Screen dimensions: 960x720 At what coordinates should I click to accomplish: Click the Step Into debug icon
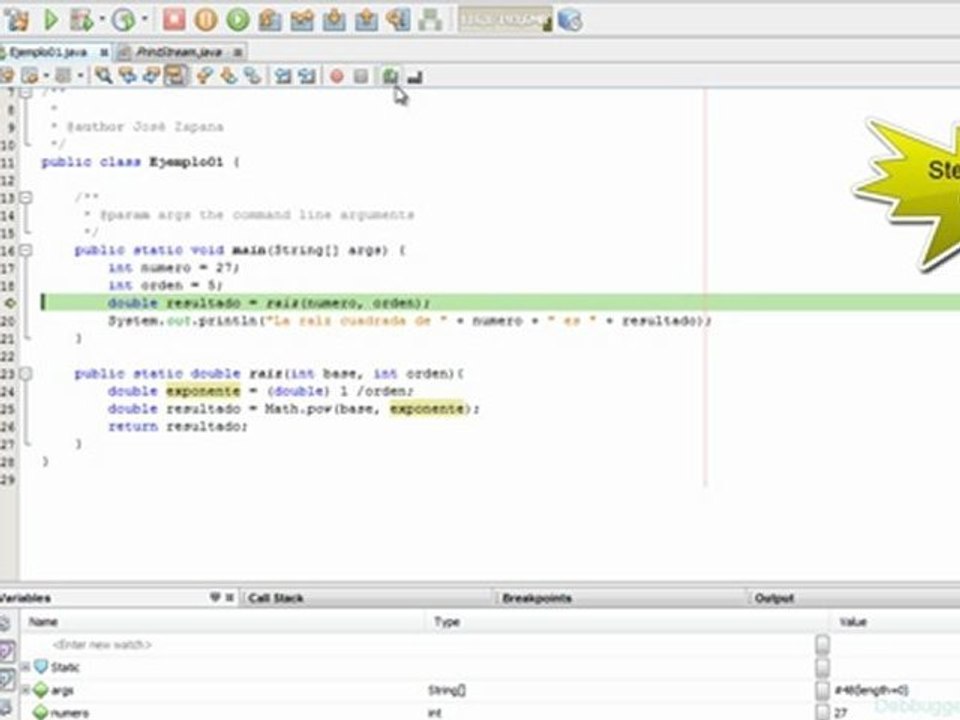(x=334, y=20)
